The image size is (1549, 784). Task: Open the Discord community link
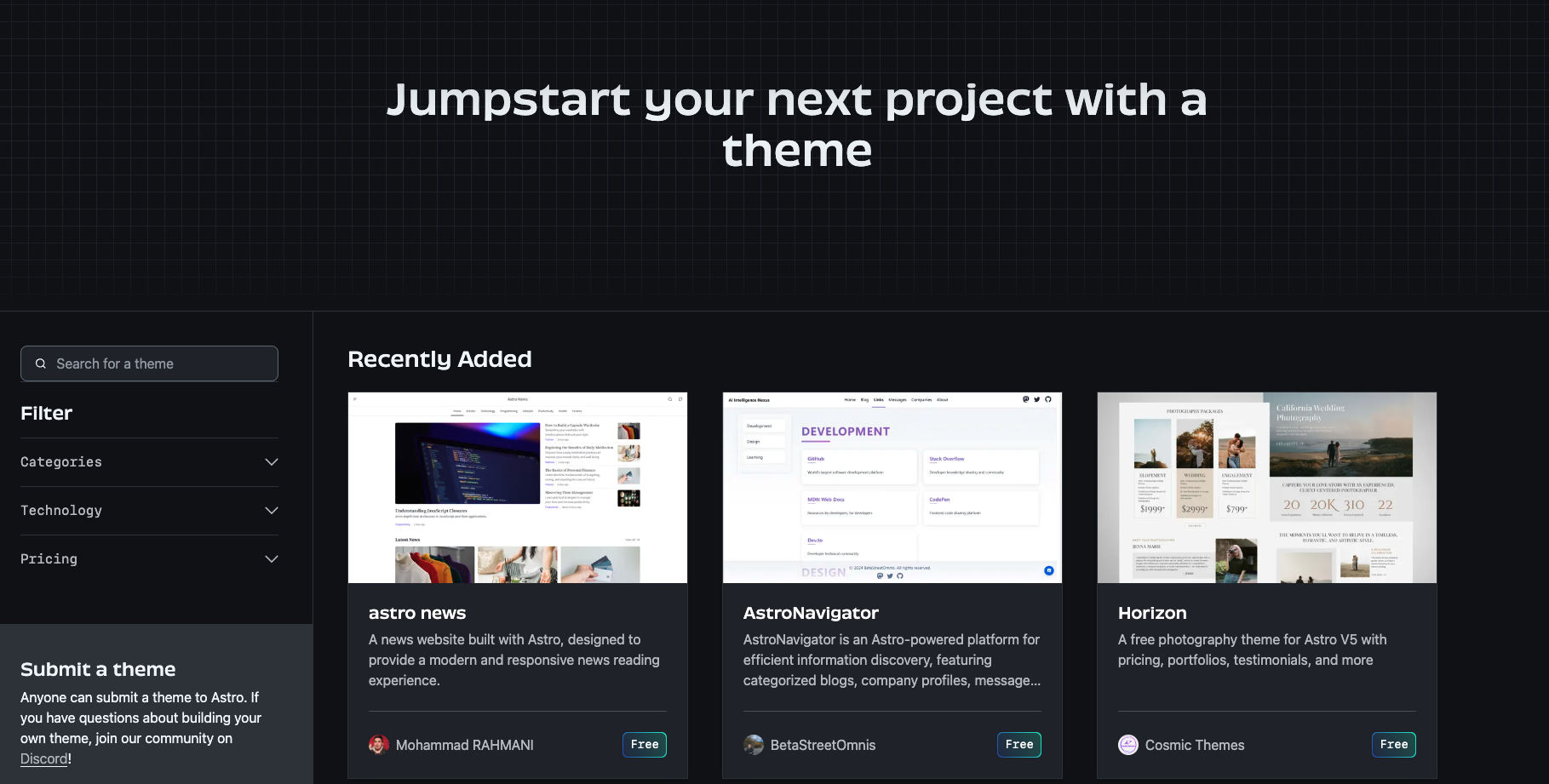coord(44,758)
